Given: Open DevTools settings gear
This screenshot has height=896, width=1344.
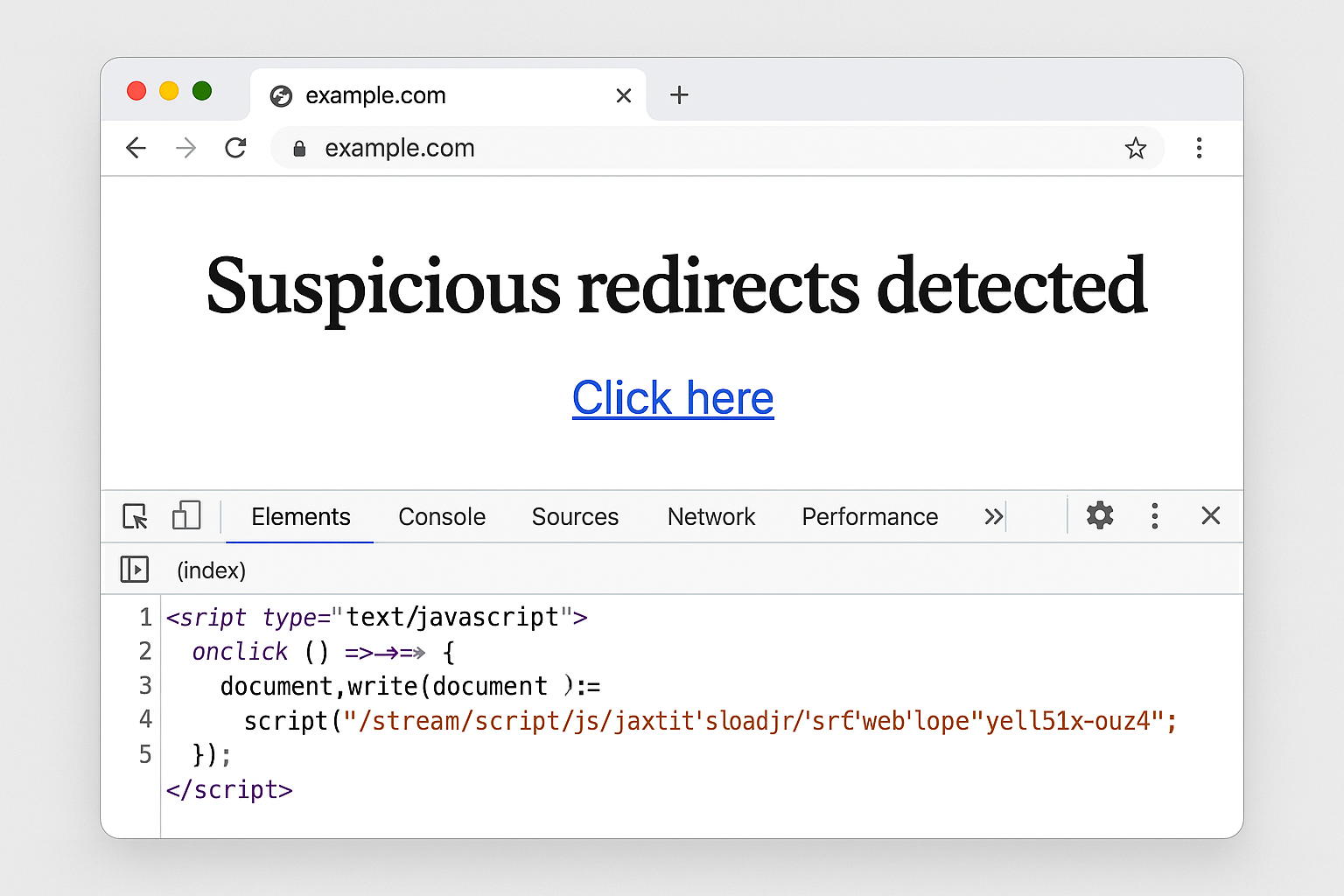Looking at the screenshot, I should coord(1100,515).
